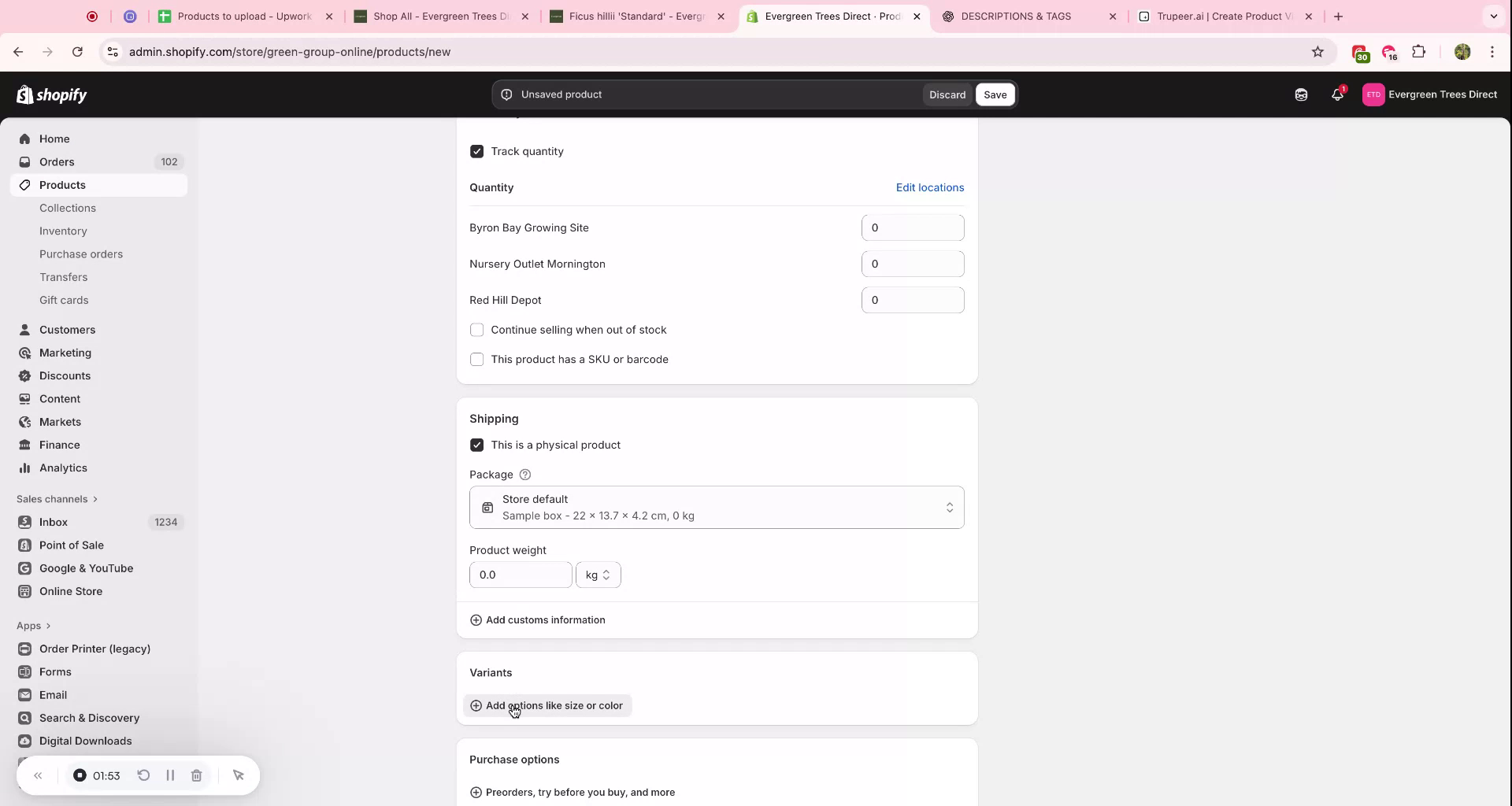Save the unsaved product

click(995, 94)
